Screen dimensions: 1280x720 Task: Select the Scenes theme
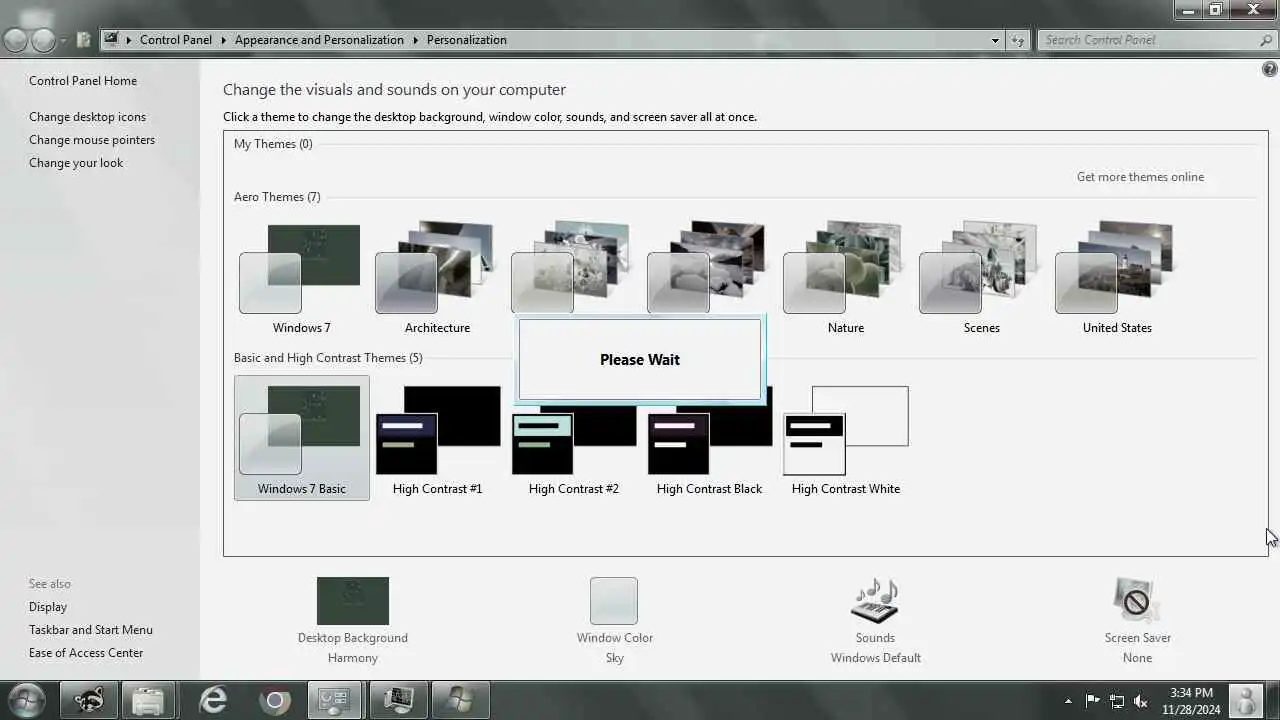981,277
